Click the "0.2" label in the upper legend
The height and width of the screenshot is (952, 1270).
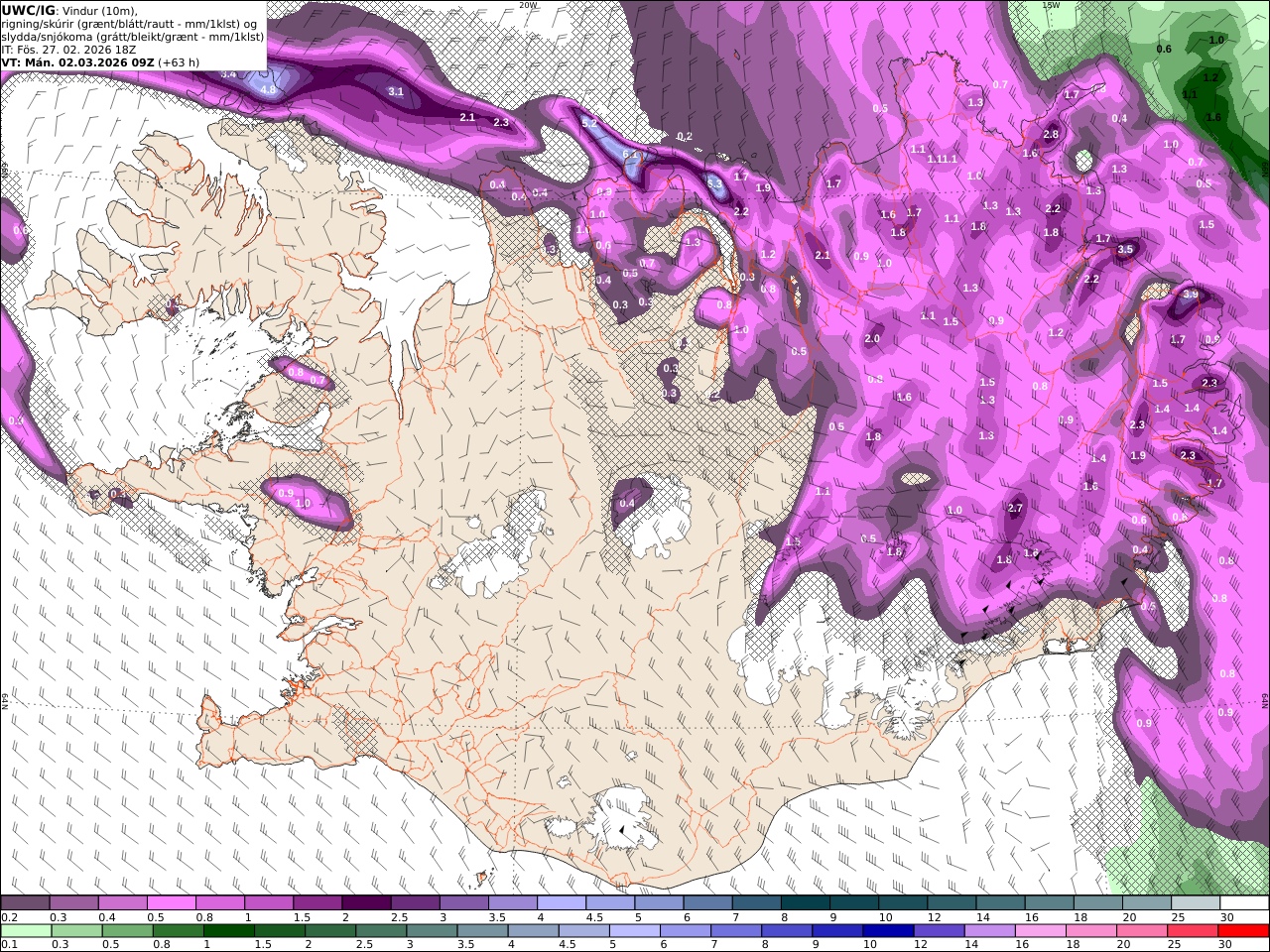9,917
